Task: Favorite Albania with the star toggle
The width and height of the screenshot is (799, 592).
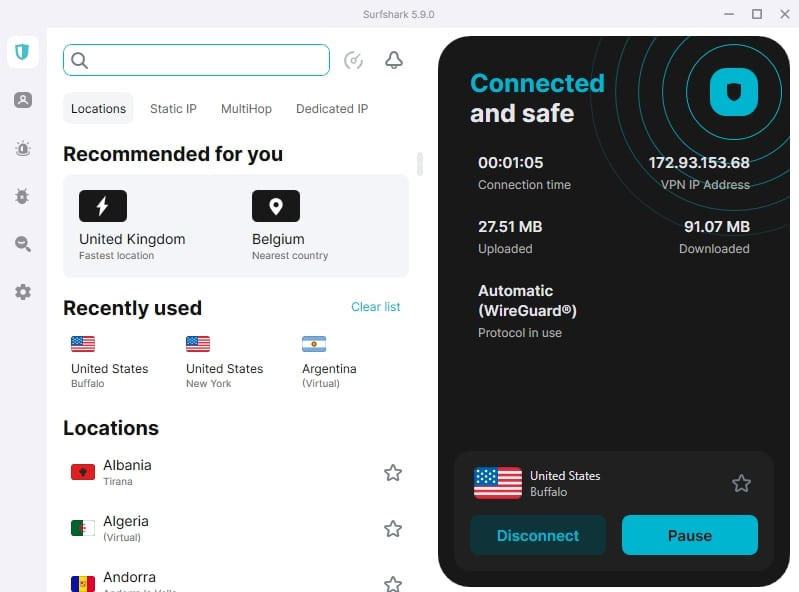Action: pyautogui.click(x=393, y=473)
